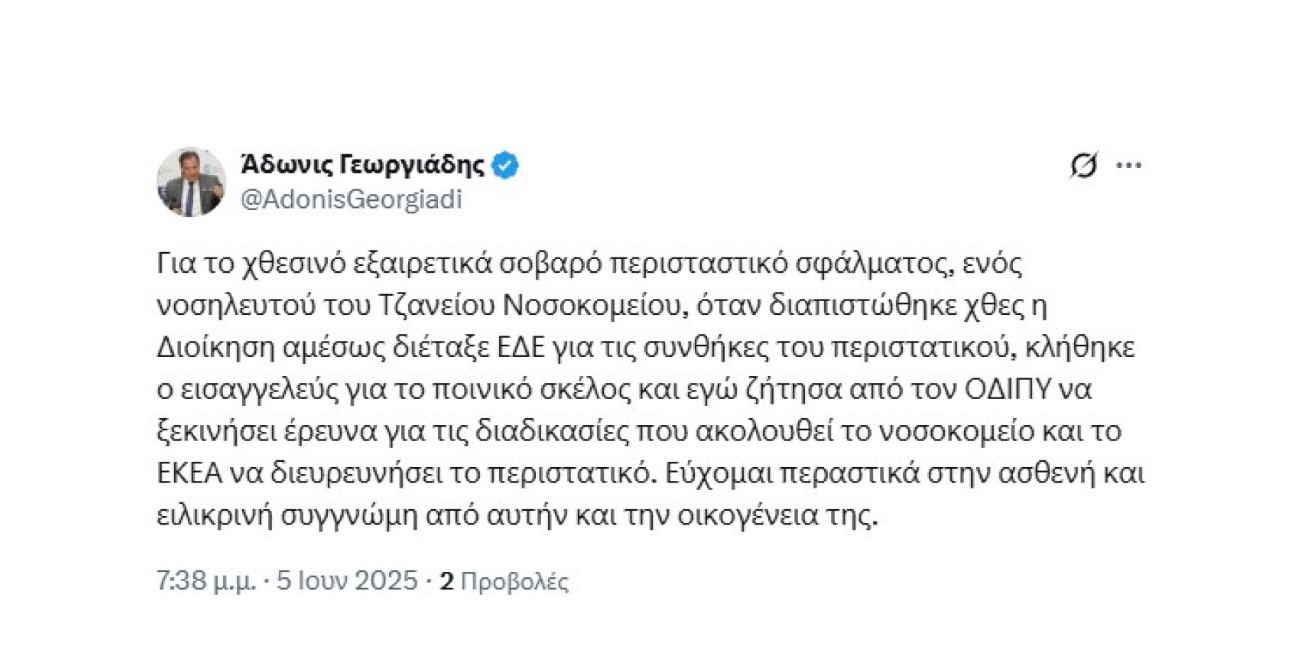The height and width of the screenshot is (670, 1295).
Task: Click the tweet's first line starting Για το χθεσινό
Action: [x=593, y=265]
